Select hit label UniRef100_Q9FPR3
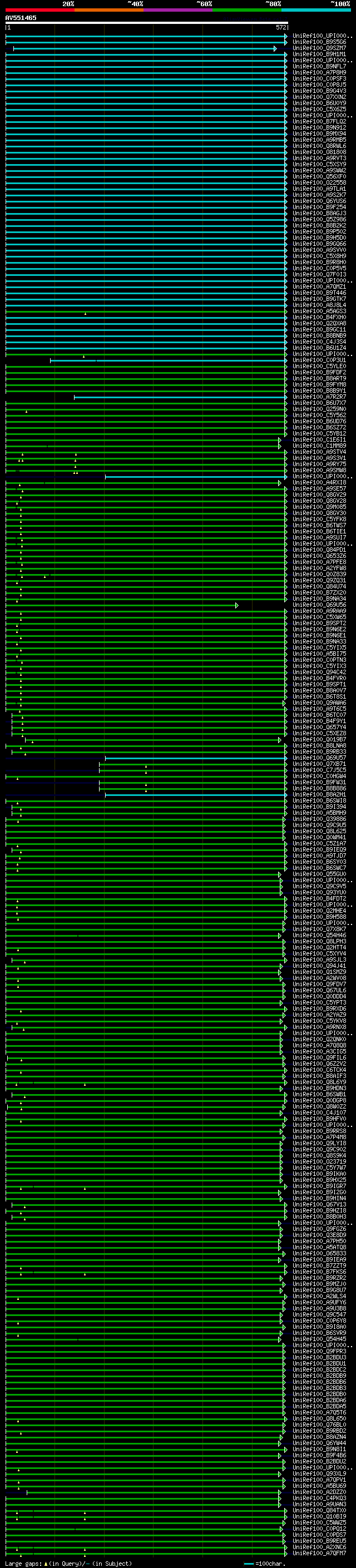Viewport: 356px width, 1568px height. [319, 1351]
